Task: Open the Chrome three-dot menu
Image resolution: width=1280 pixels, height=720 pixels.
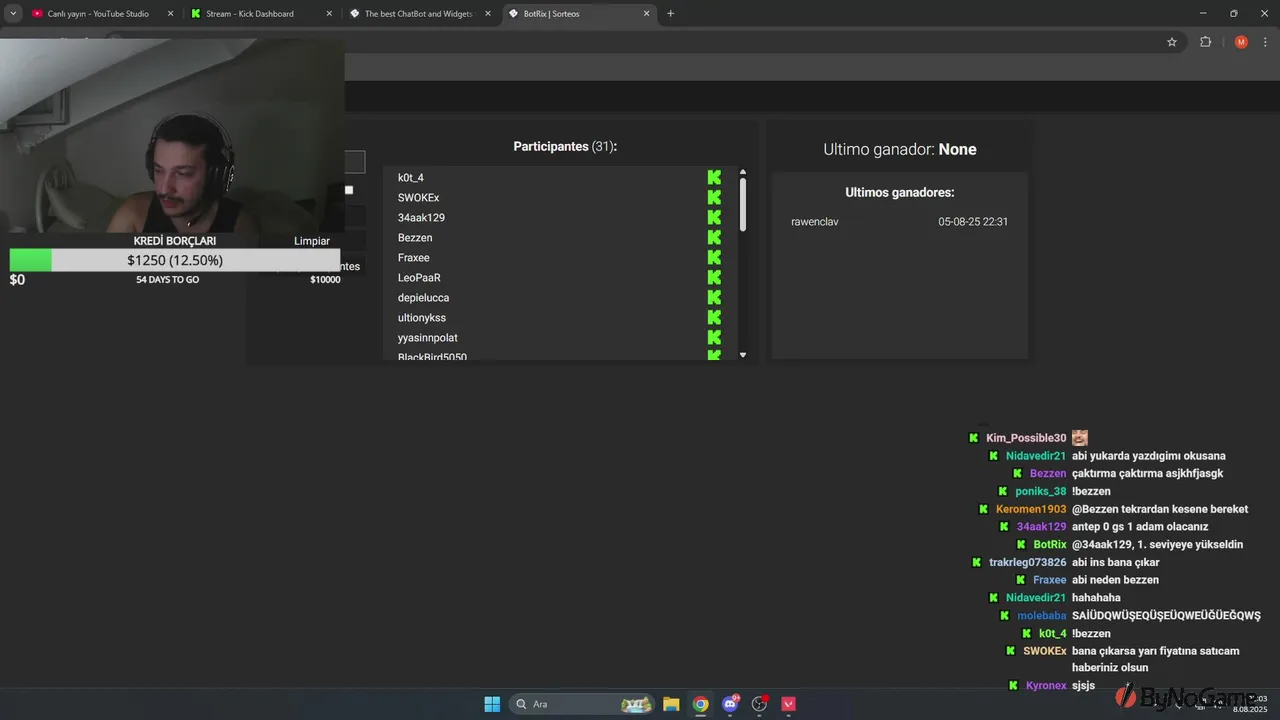Action: tap(1265, 42)
